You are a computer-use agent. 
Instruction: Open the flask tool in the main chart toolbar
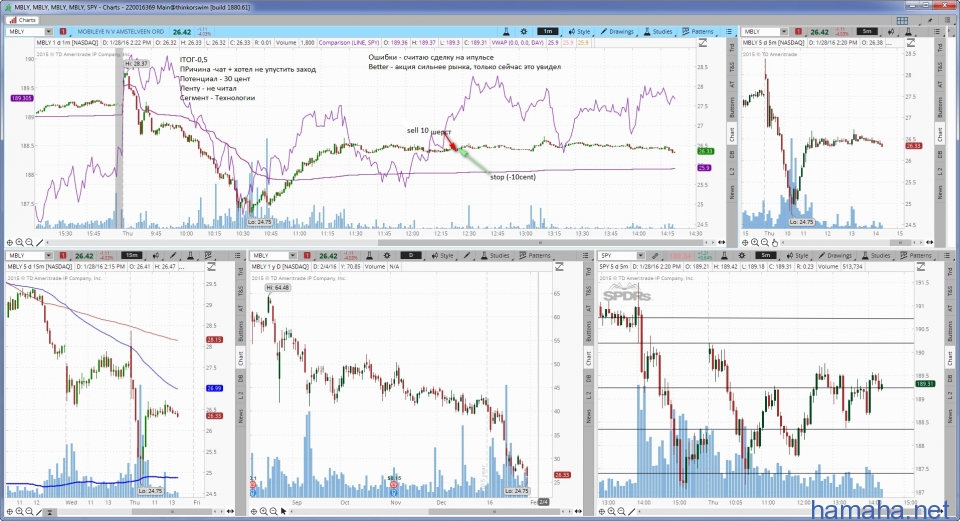point(506,31)
